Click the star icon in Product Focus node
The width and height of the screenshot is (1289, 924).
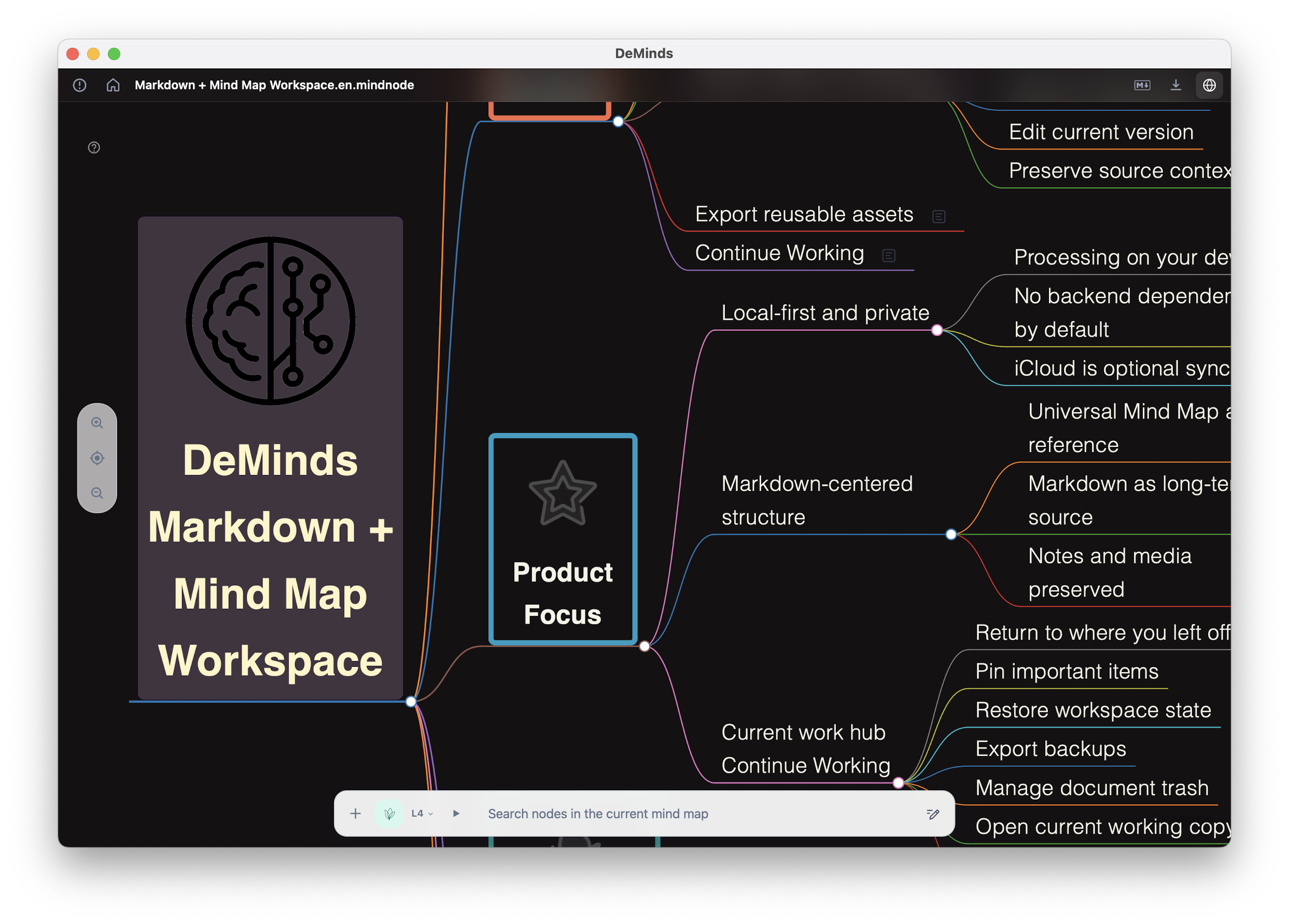563,493
